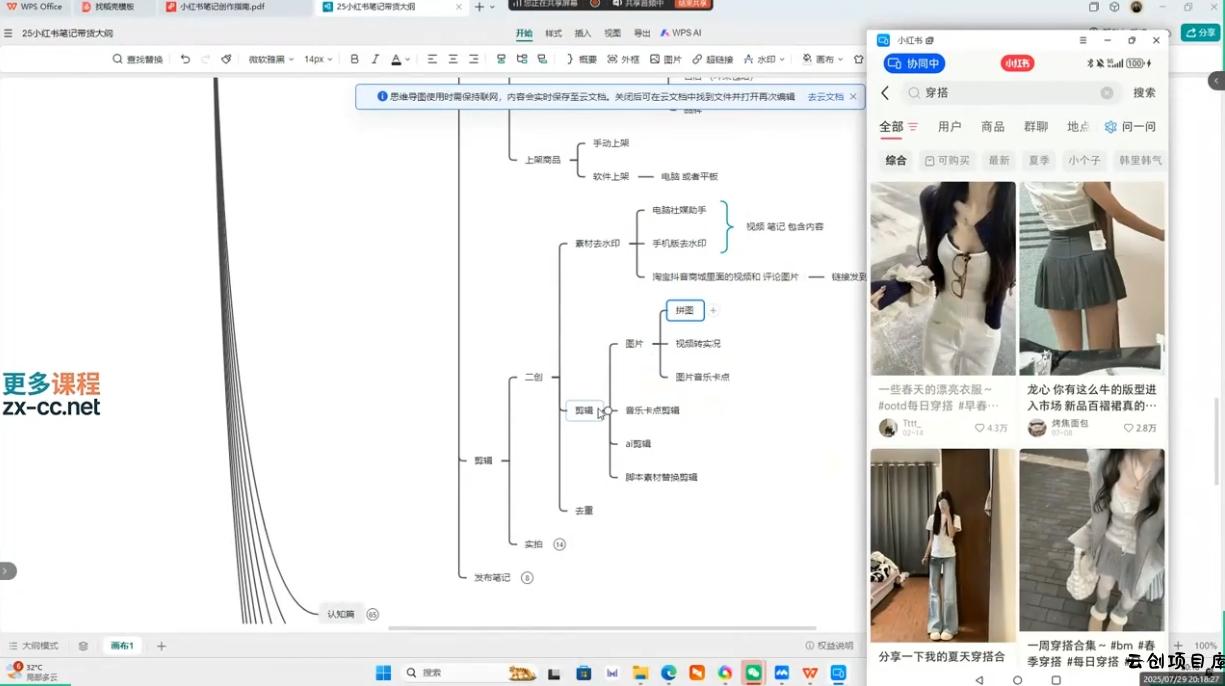Expand the collapsed 实拍 node count
This screenshot has height=686, width=1225.
pyautogui.click(x=559, y=544)
